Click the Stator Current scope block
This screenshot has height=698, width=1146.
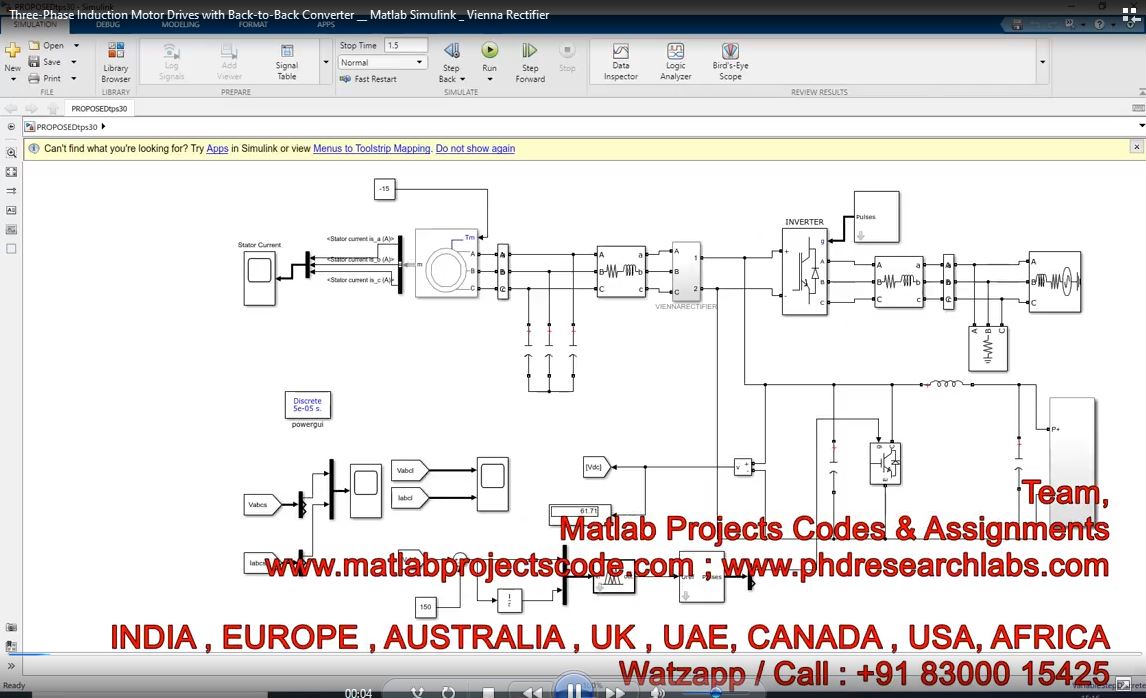pyautogui.click(x=259, y=278)
